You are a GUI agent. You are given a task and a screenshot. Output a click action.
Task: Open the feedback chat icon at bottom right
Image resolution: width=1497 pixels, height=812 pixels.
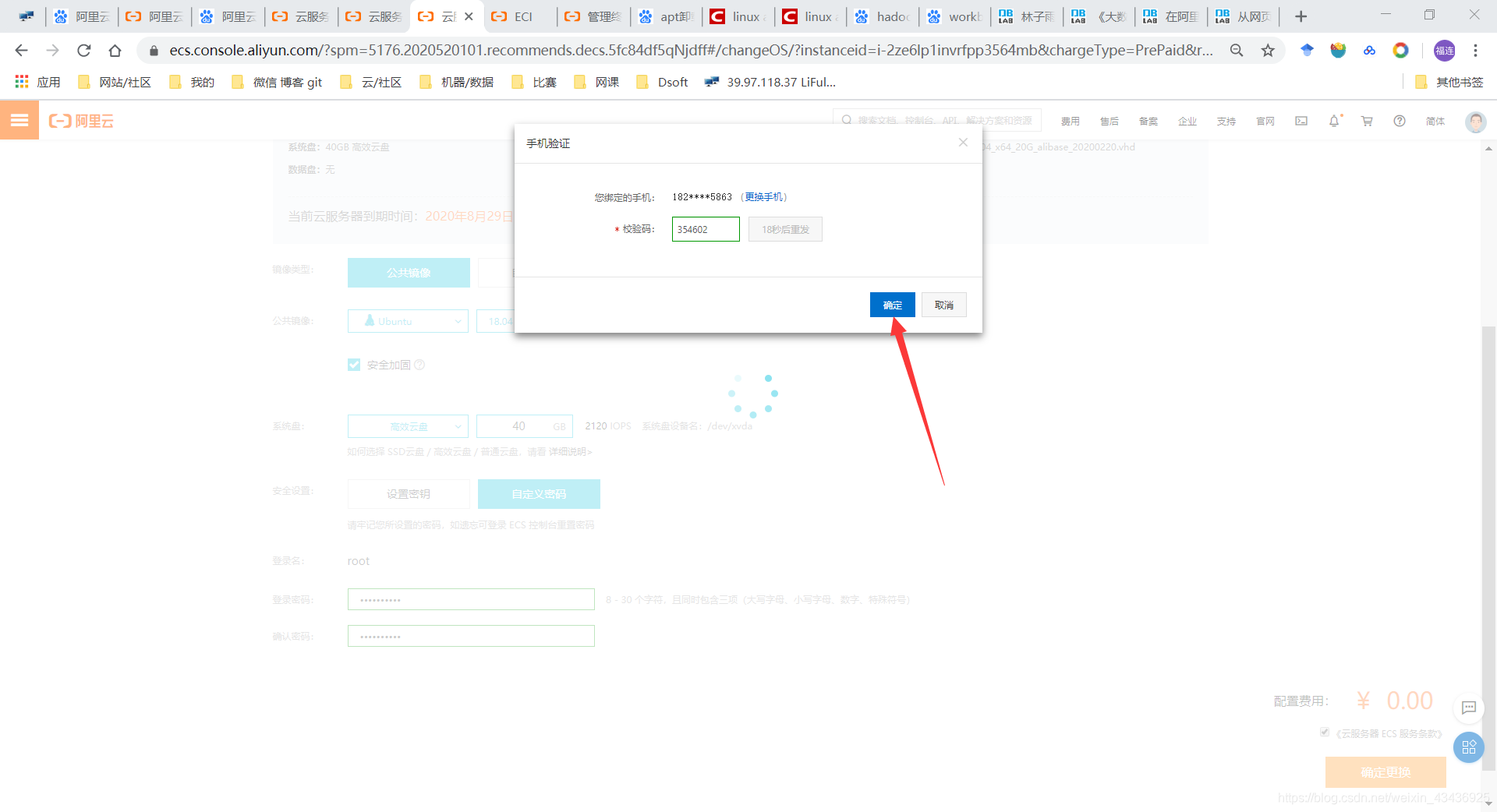pos(1469,708)
